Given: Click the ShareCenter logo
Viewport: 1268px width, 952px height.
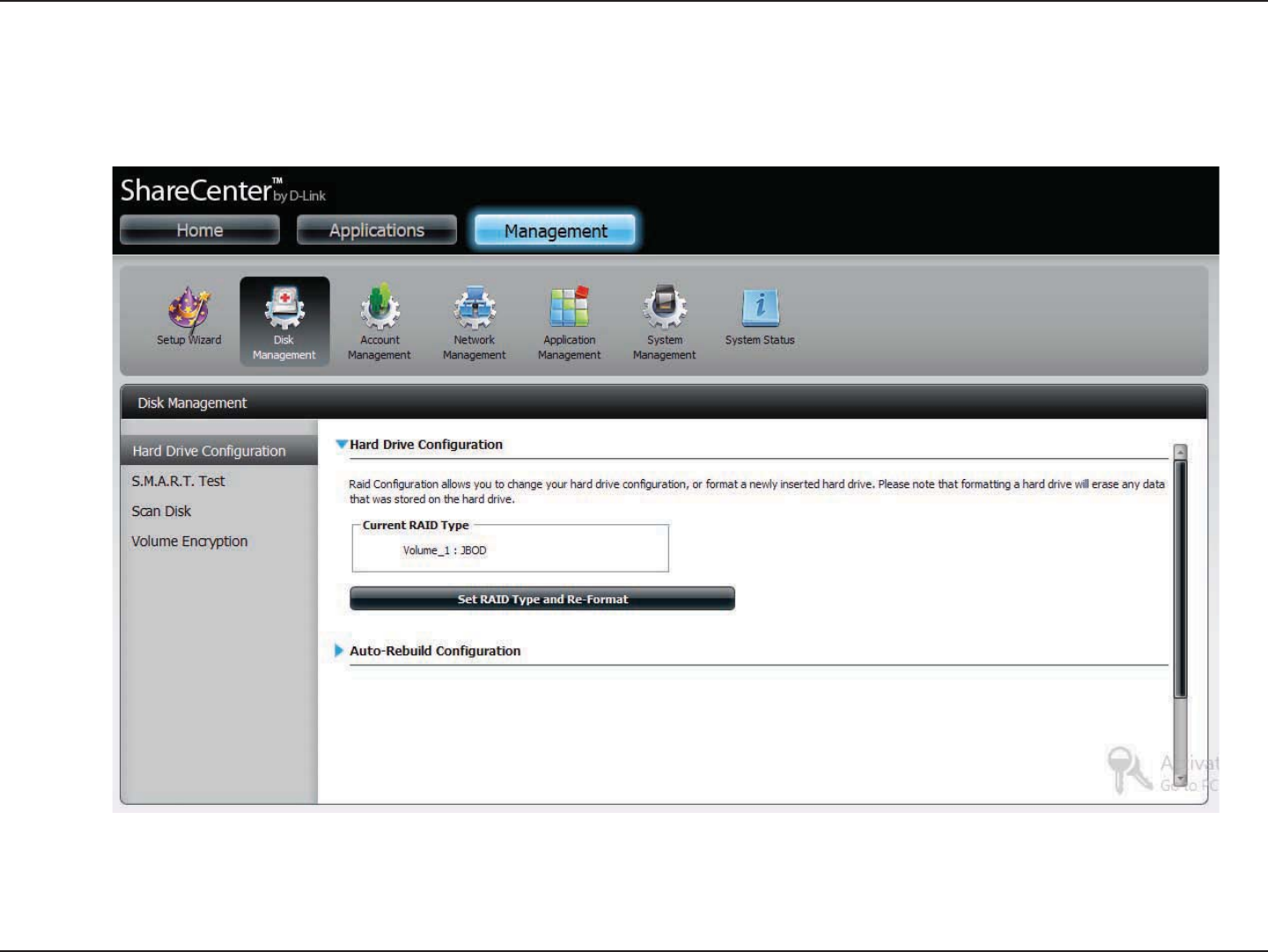Looking at the screenshot, I should [223, 190].
